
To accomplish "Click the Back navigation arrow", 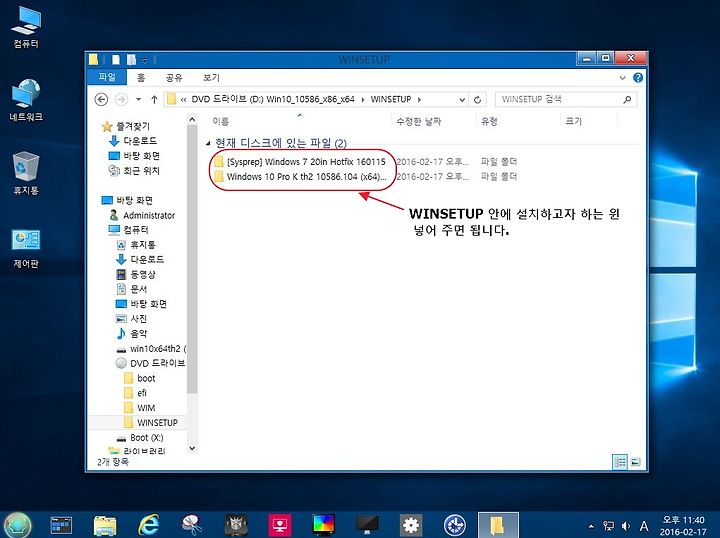I will click(101, 99).
